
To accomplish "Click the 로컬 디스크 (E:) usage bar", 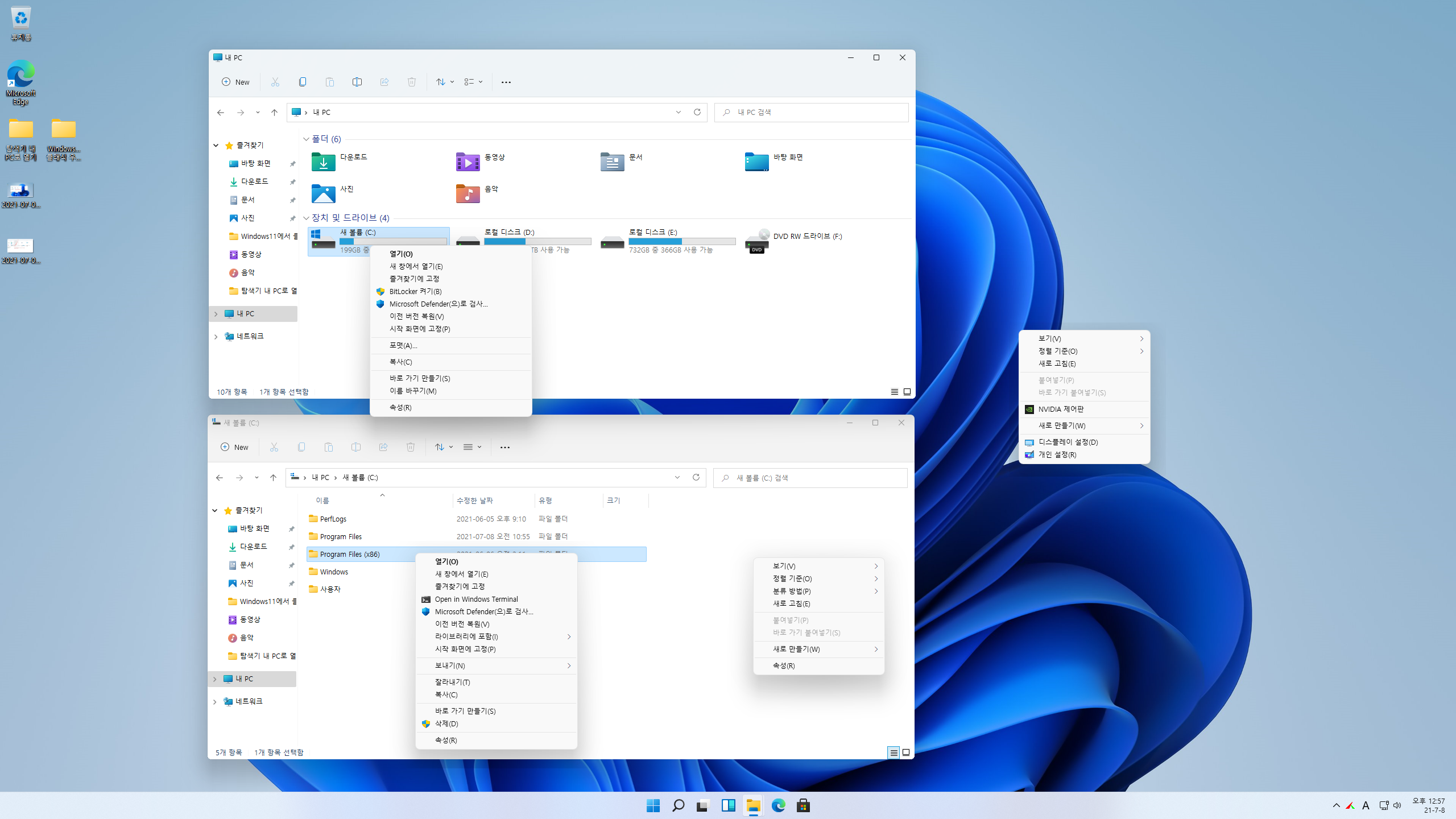I will point(681,241).
